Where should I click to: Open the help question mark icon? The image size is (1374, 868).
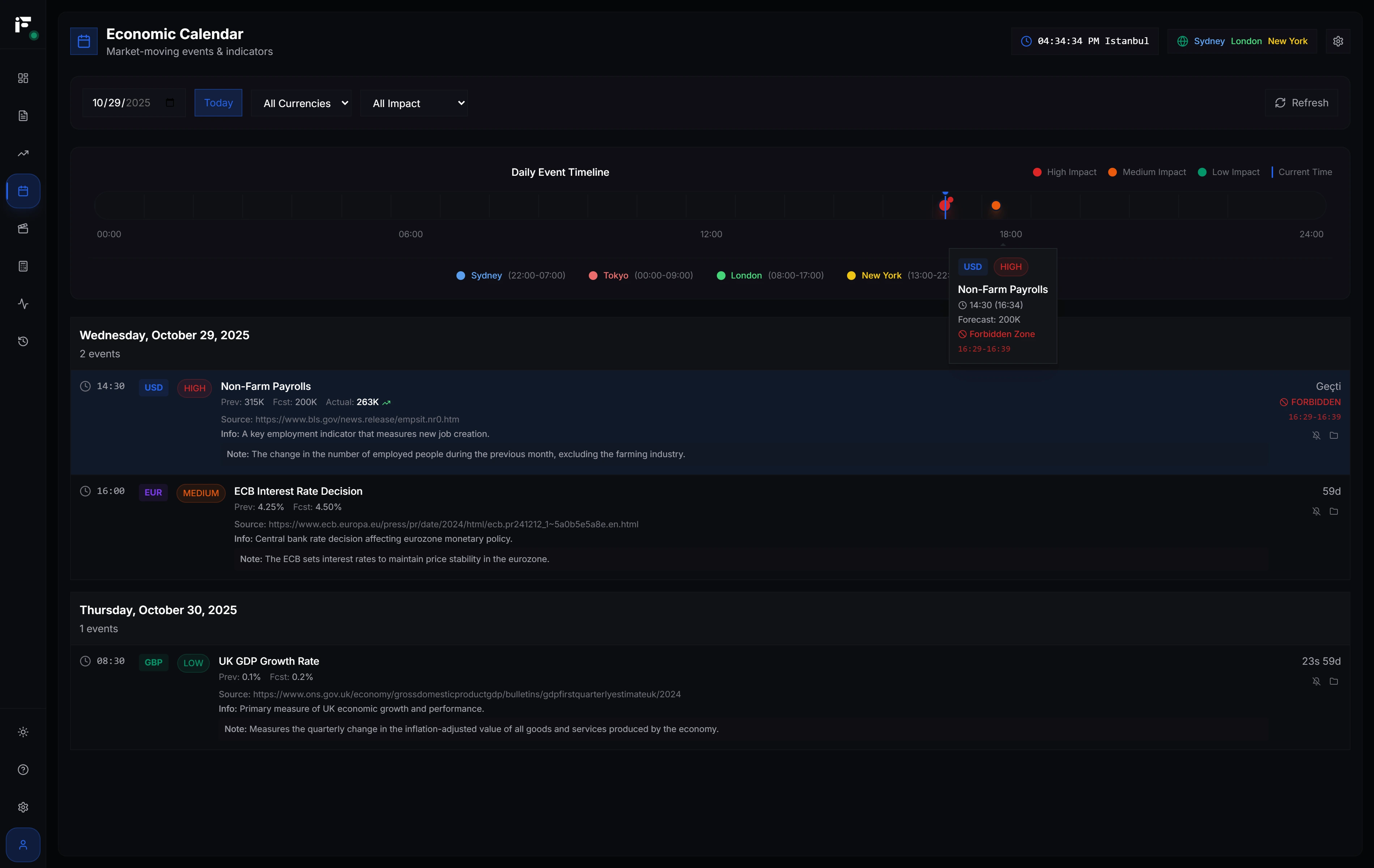[x=23, y=769]
